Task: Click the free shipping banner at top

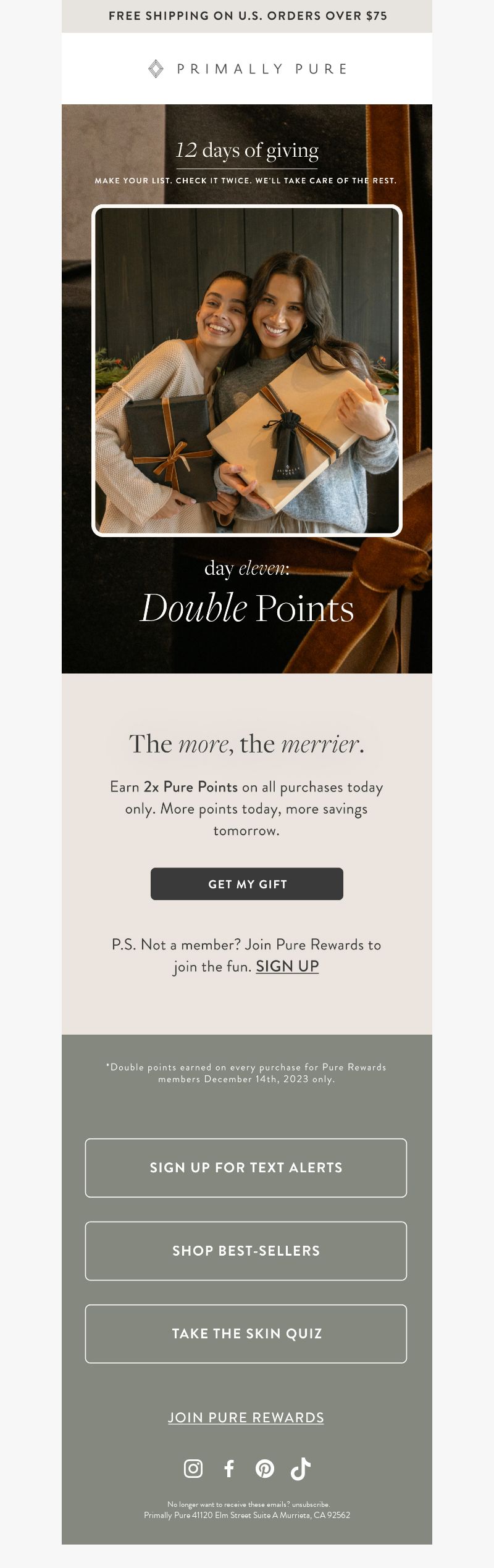Action: pos(247,16)
